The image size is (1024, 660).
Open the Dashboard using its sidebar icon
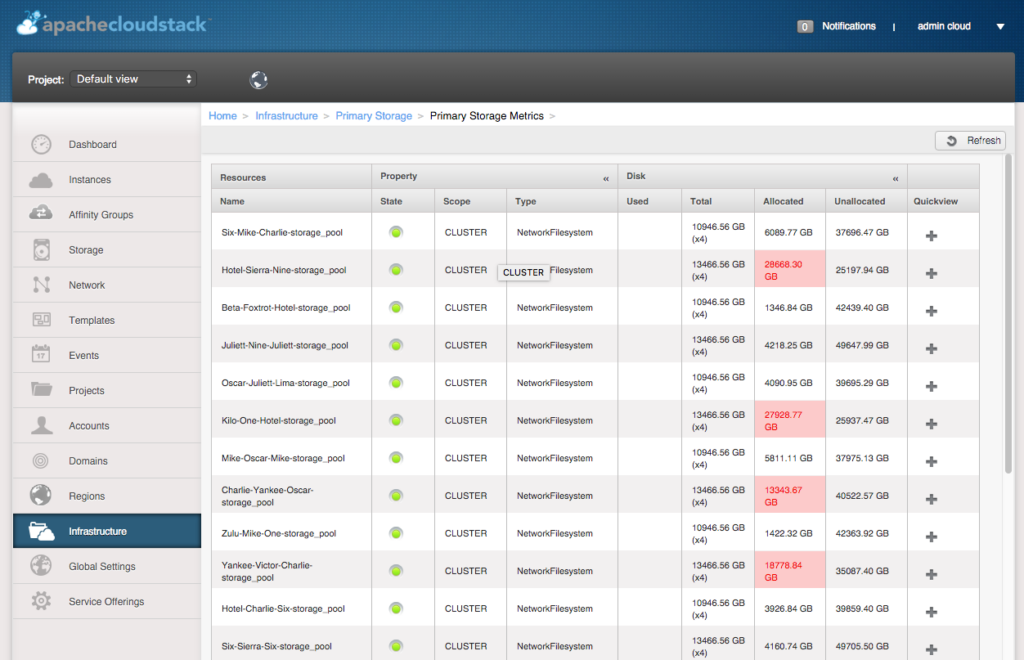point(40,144)
